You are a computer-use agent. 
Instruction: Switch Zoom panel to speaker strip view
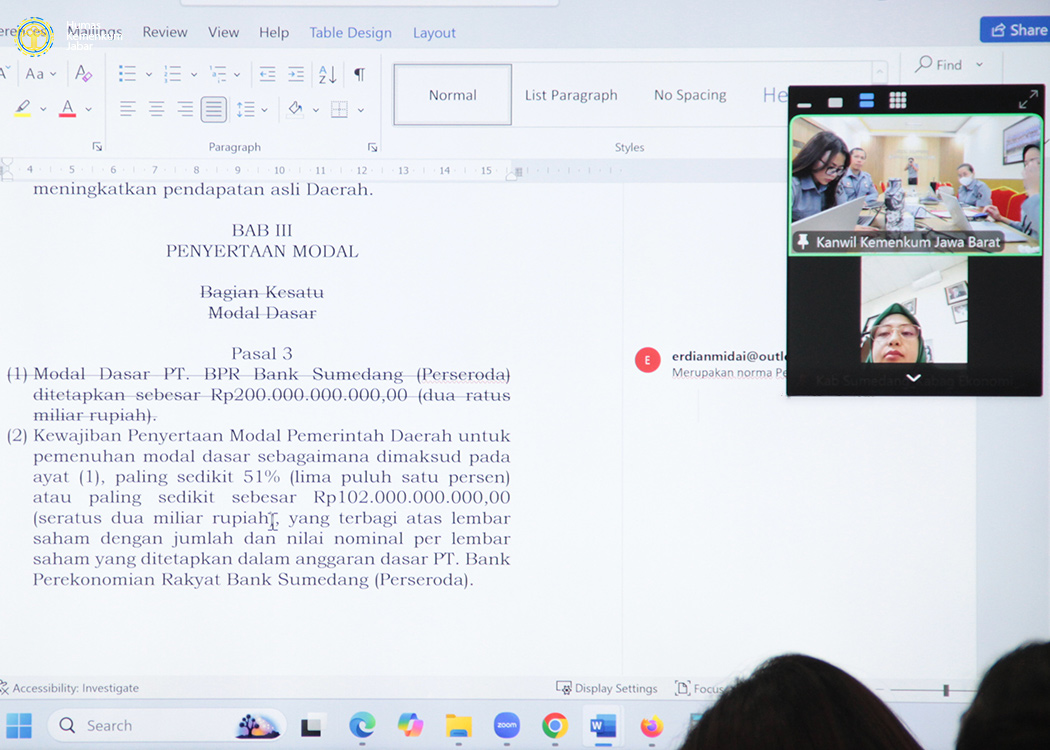[x=867, y=100]
